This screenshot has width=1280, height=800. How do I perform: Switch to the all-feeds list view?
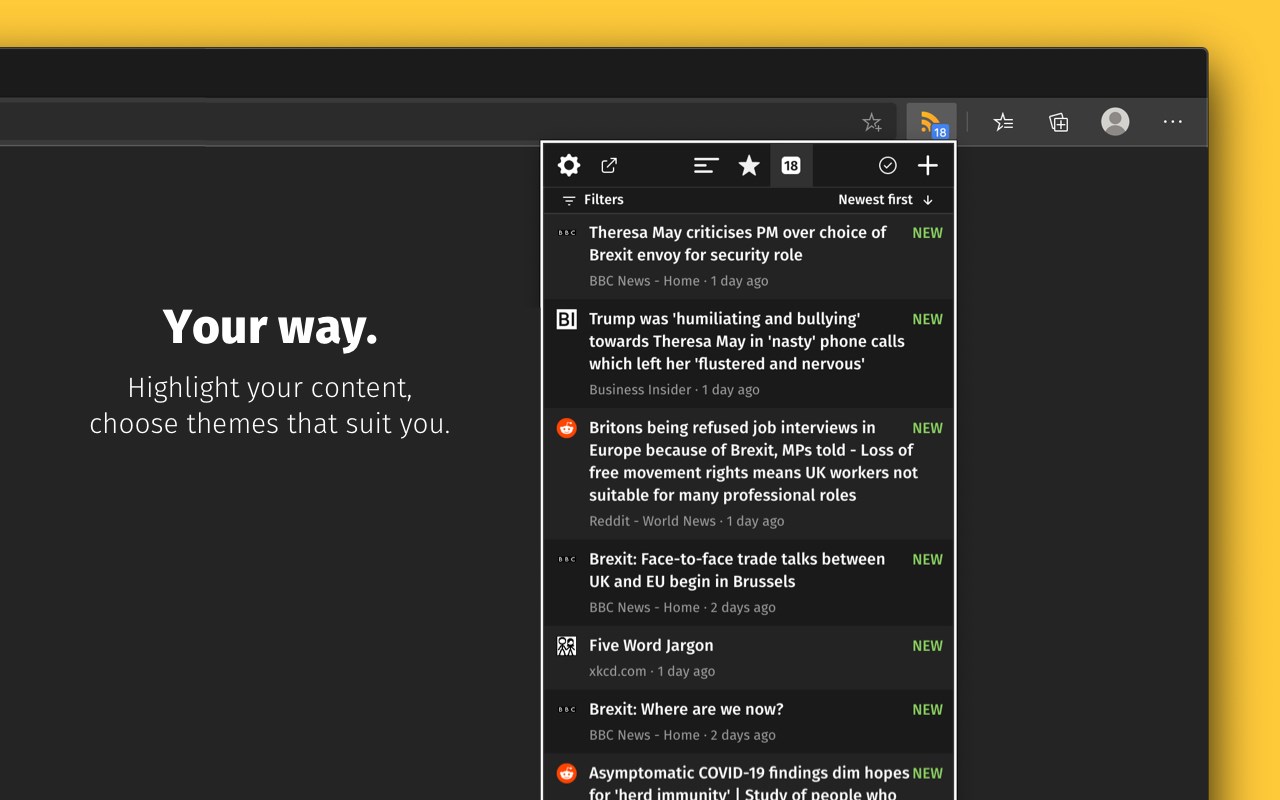coord(706,166)
